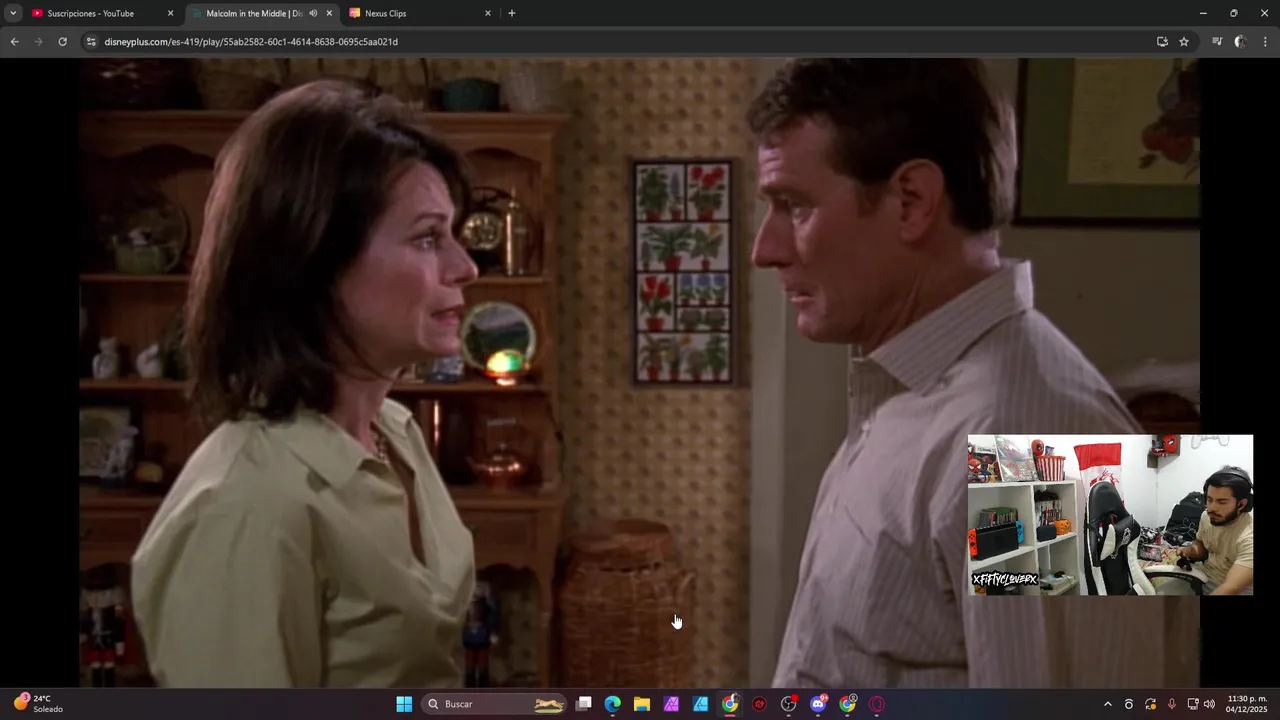The width and height of the screenshot is (1280, 720).
Task: Go back to the previous page
Action: tap(14, 41)
